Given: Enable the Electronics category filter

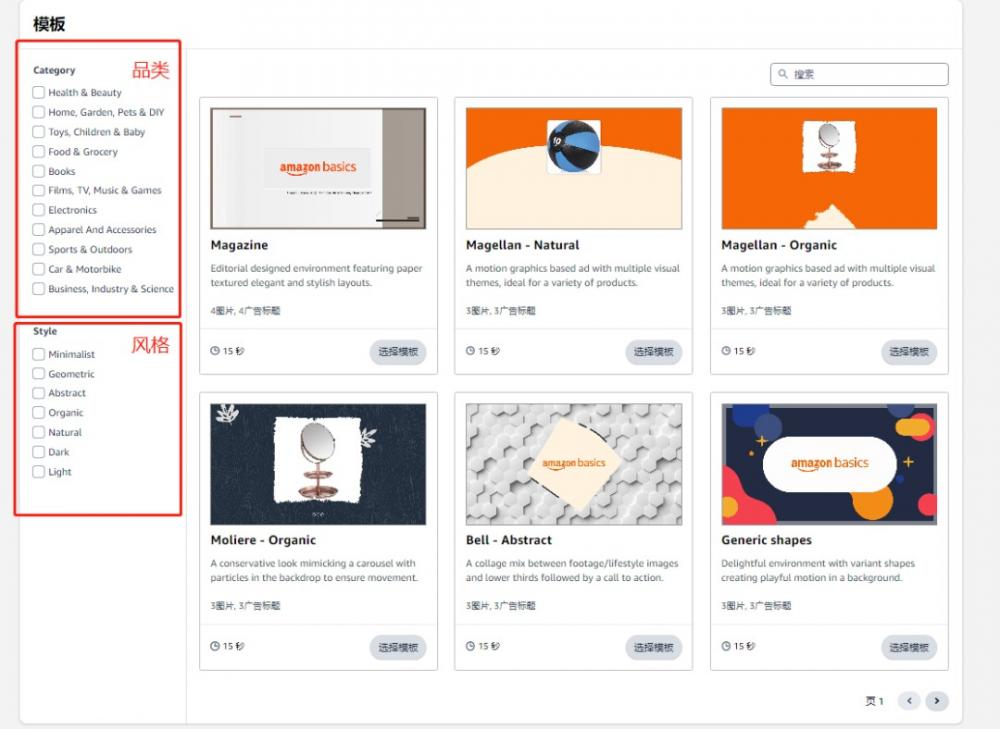Looking at the screenshot, I should (39, 210).
